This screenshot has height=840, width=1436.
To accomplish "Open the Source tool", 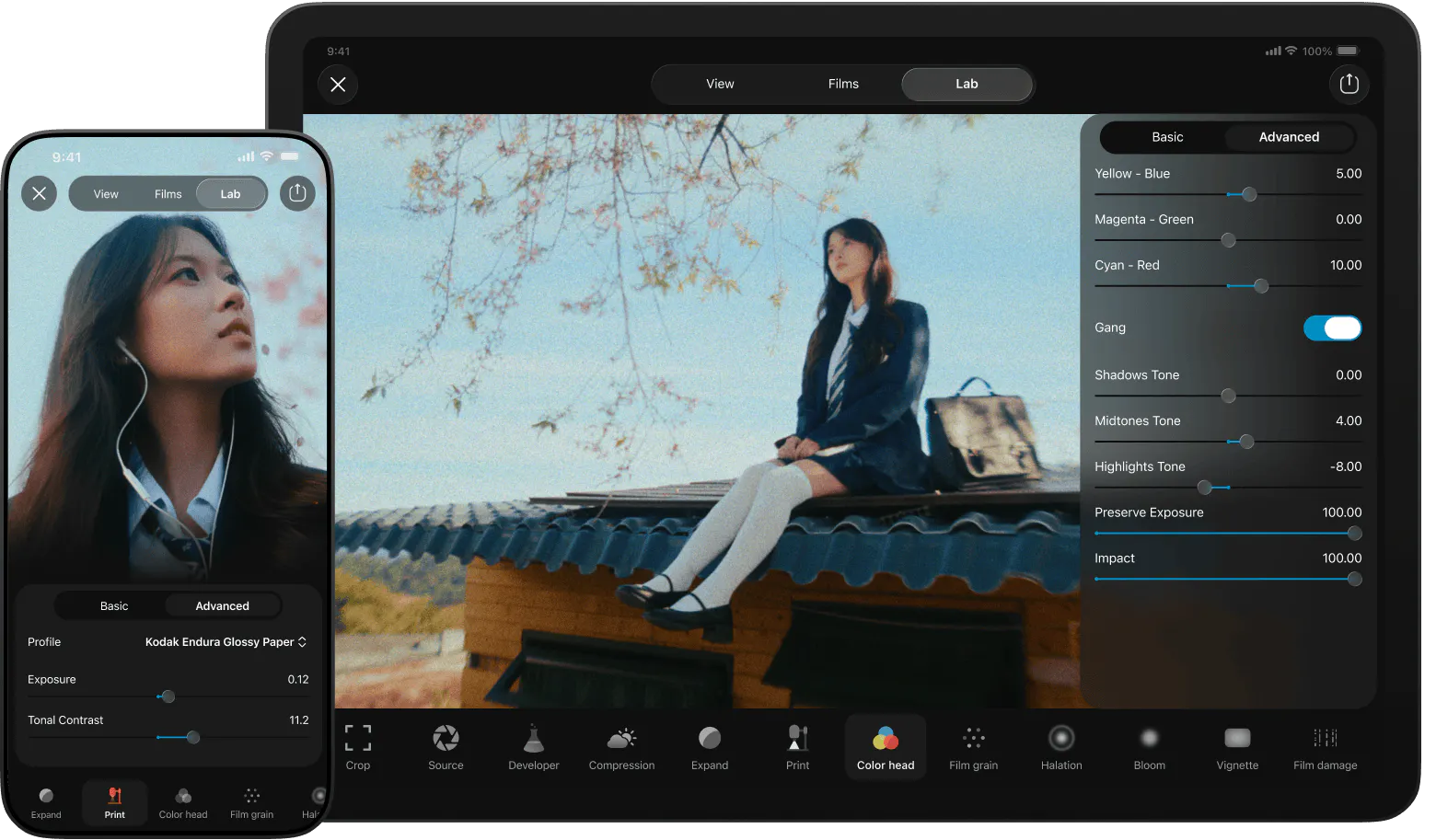I will 446,747.
